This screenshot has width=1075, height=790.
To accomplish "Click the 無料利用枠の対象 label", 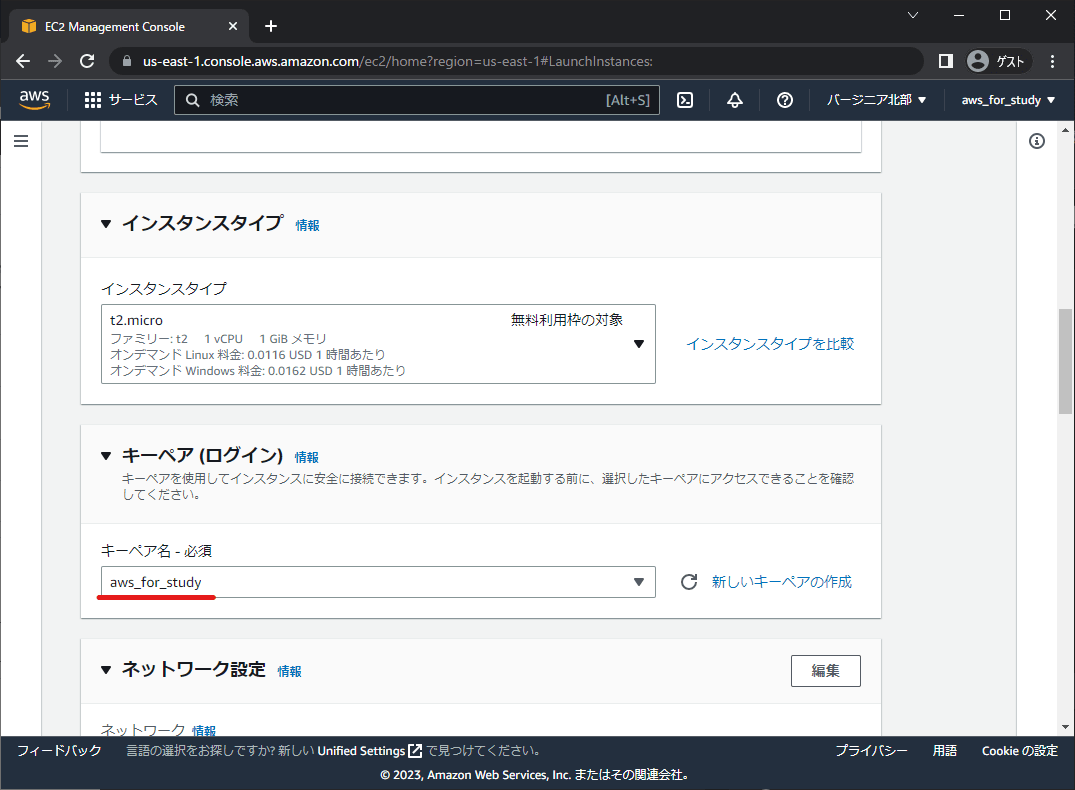I will (x=566, y=320).
